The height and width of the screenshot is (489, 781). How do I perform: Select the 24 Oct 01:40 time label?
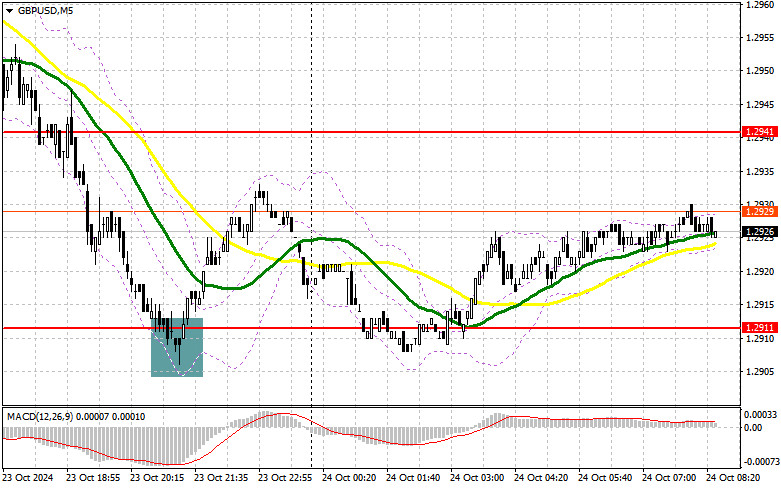click(x=413, y=478)
